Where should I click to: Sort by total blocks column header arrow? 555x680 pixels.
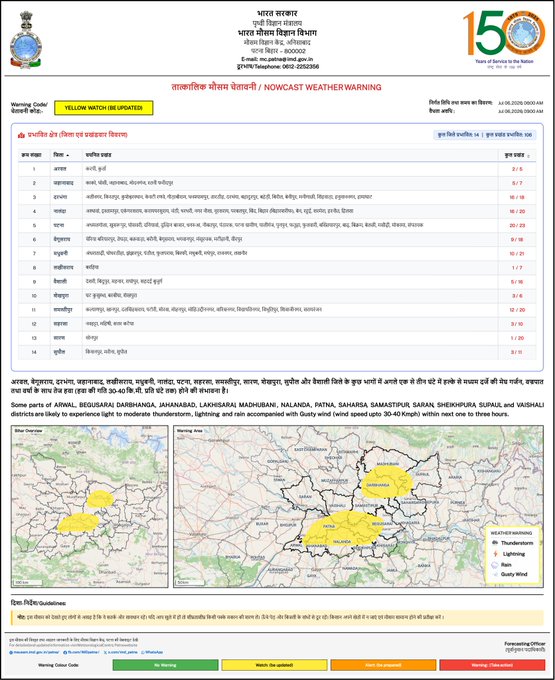coord(528,156)
